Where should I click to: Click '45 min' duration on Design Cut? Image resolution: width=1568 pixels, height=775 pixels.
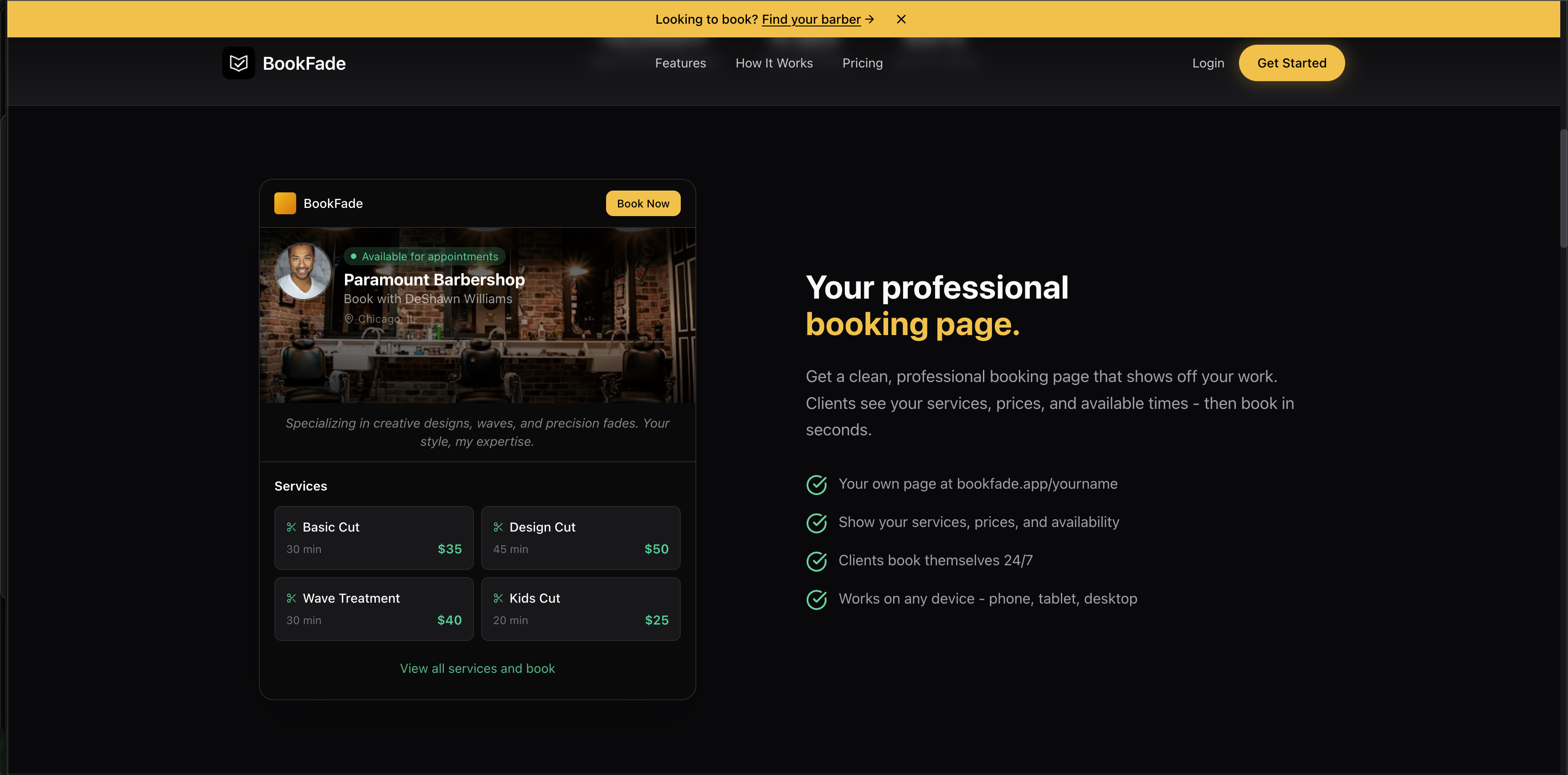510,549
